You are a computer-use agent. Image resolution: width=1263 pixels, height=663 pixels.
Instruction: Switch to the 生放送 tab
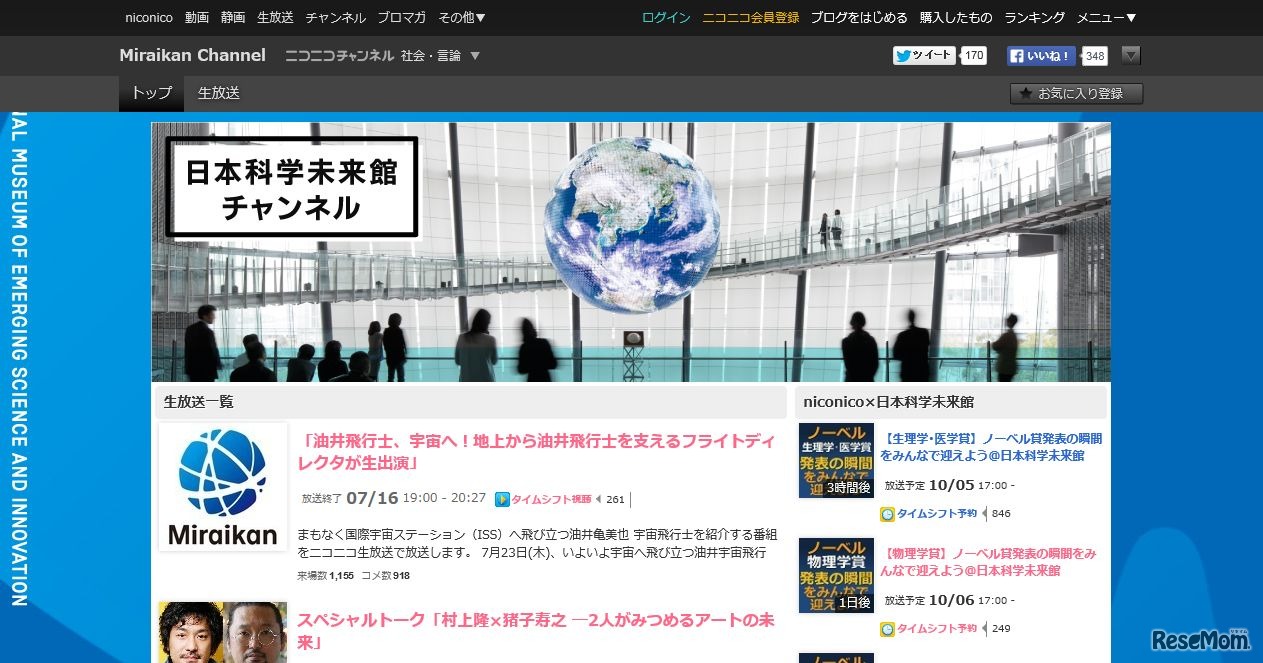click(x=219, y=93)
